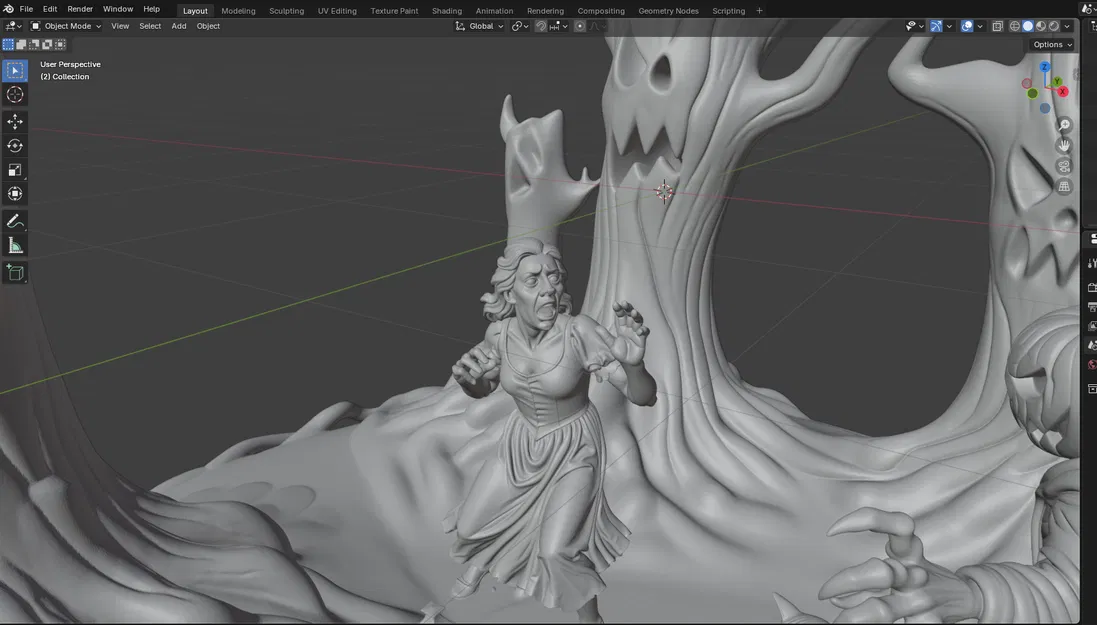Toggle X-Ray mode
This screenshot has height=625, width=1097.
point(997,26)
